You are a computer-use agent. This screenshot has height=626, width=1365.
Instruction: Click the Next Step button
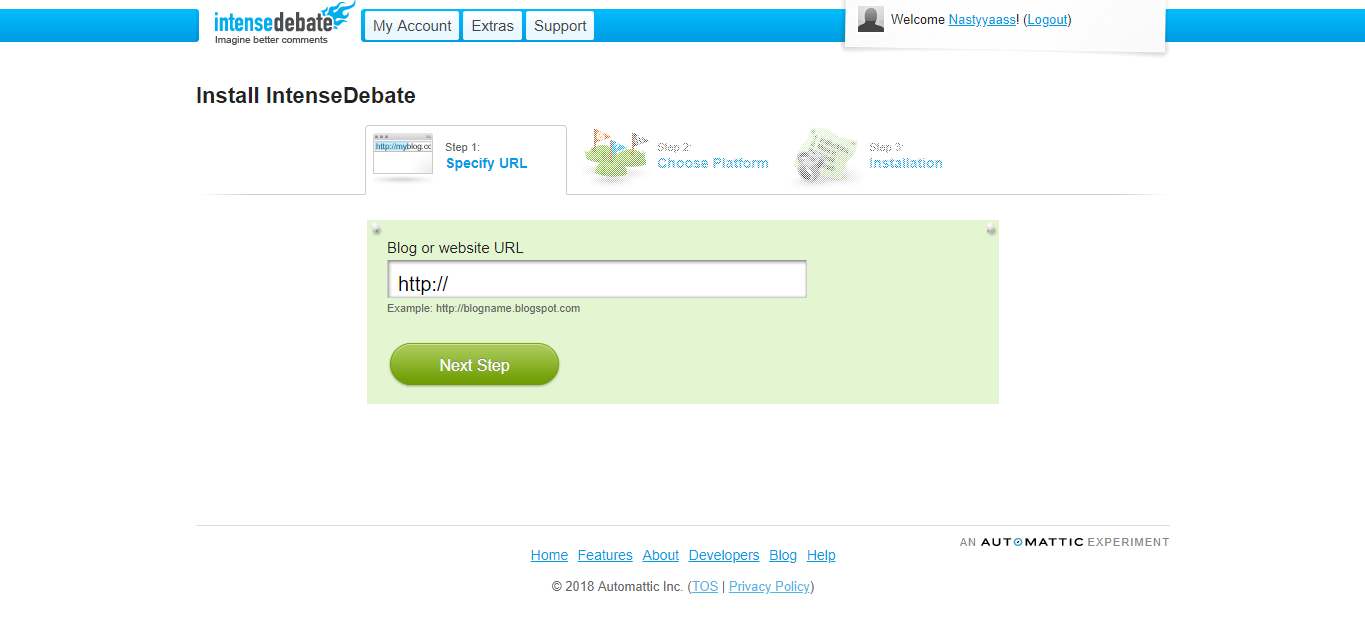[x=474, y=365]
